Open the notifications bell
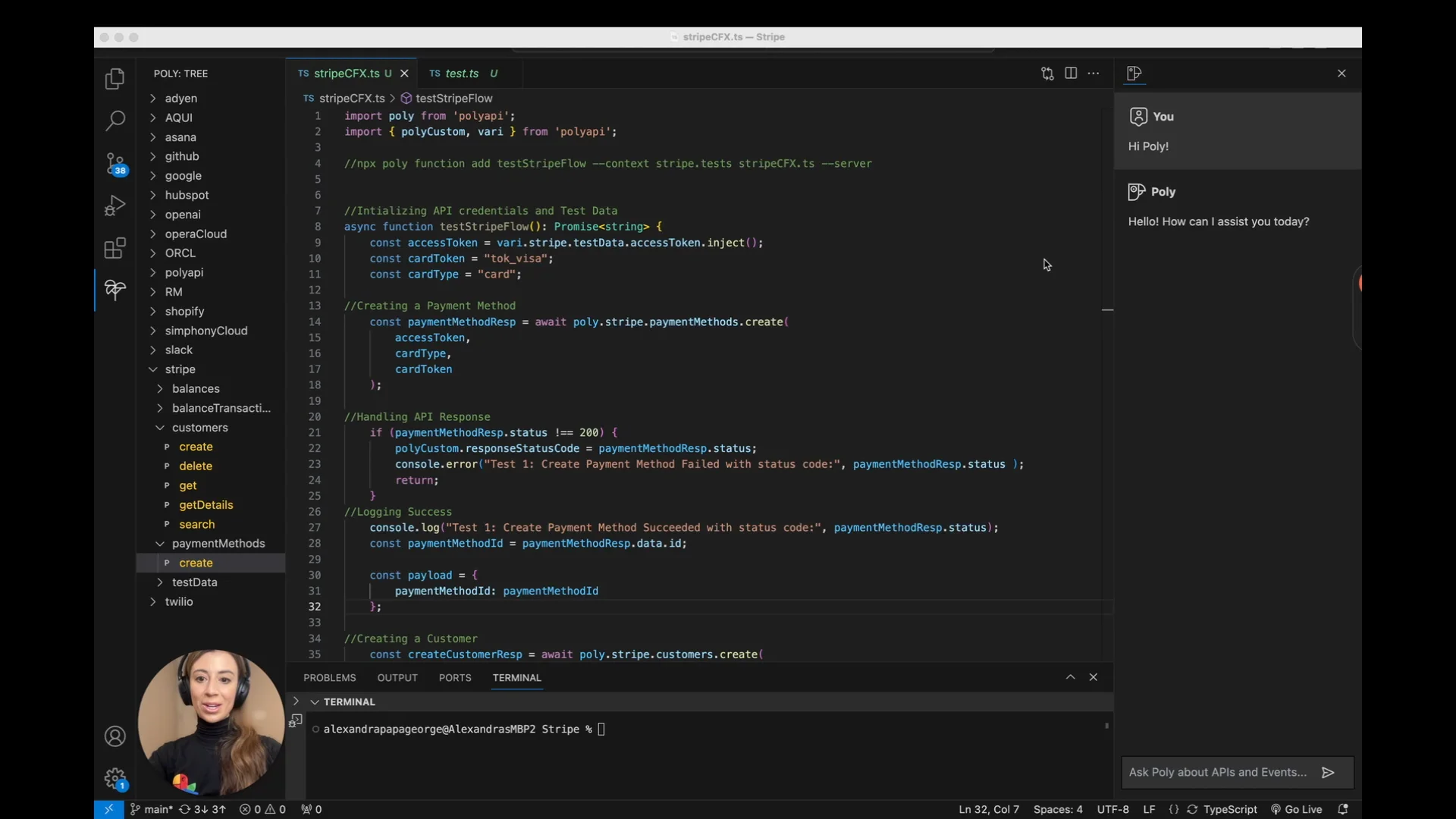This screenshot has width=1456, height=819. pos(1345,809)
